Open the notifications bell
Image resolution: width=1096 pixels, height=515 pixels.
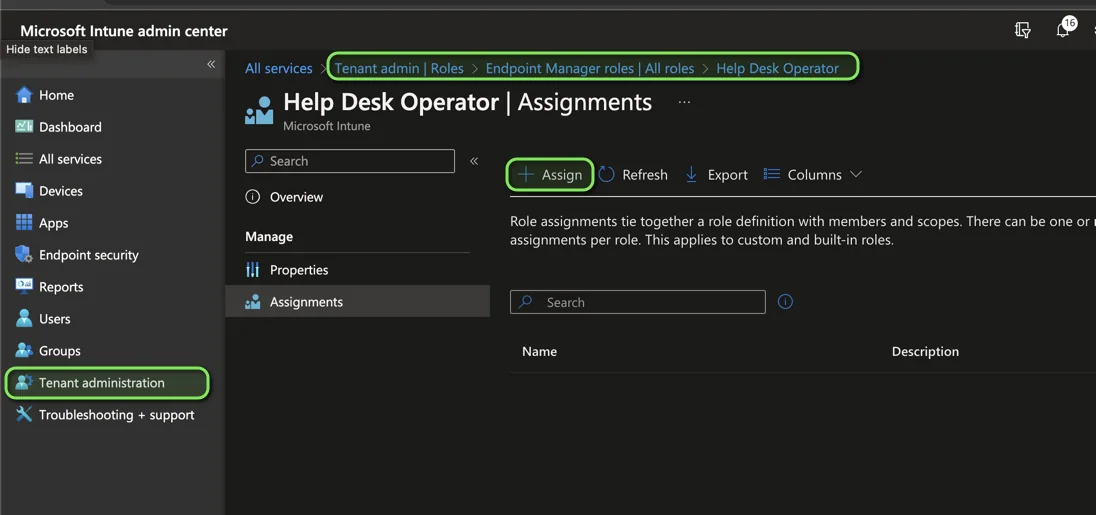[1063, 30]
